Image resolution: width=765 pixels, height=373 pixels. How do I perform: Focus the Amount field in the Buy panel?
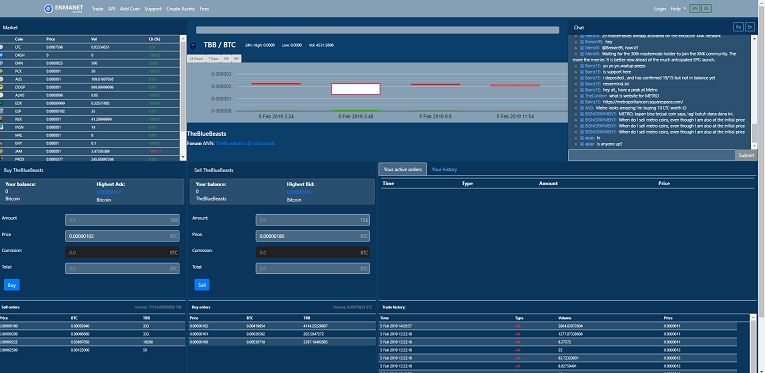pos(122,220)
